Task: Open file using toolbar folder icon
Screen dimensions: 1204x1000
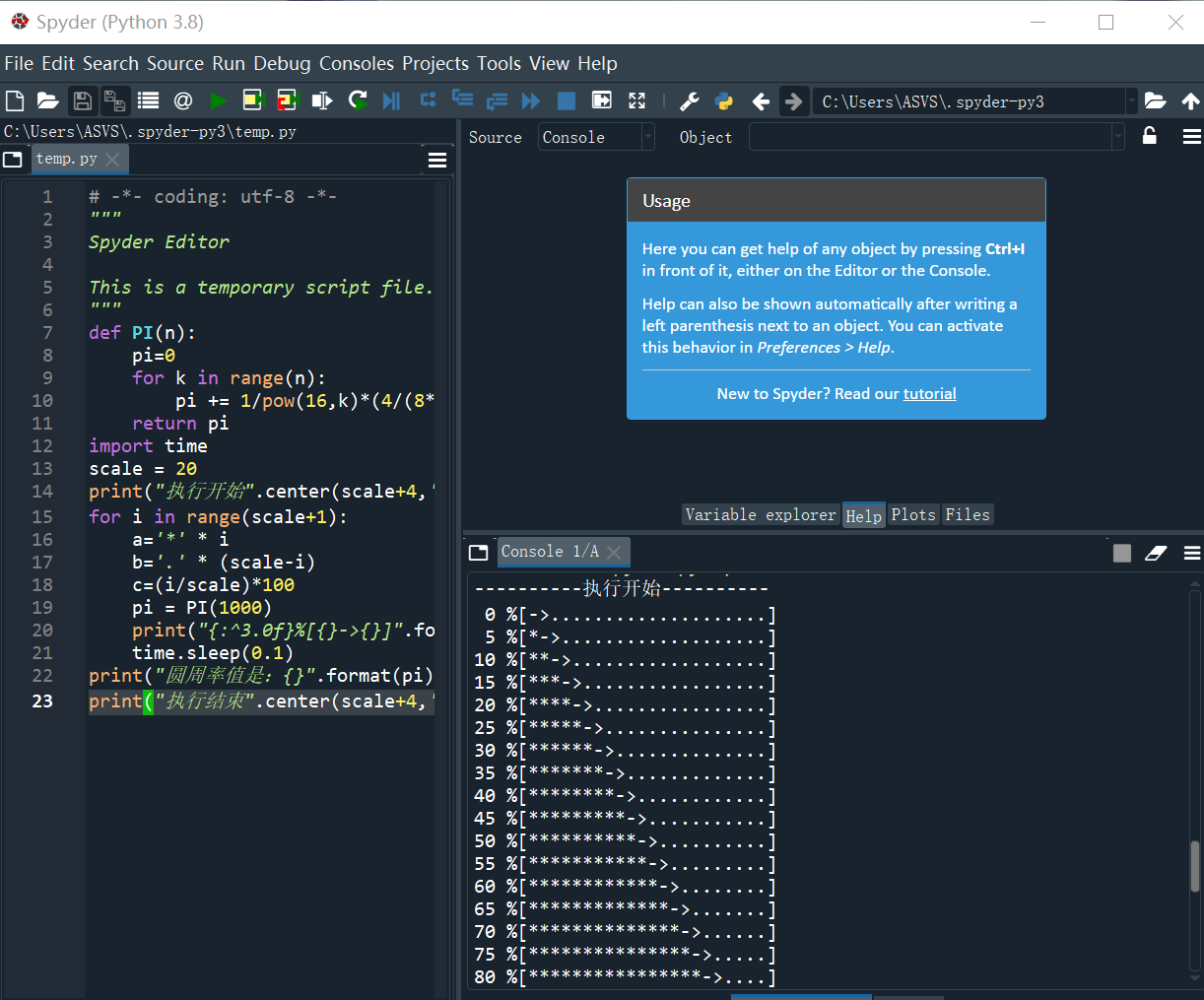Action: pyautogui.click(x=47, y=100)
